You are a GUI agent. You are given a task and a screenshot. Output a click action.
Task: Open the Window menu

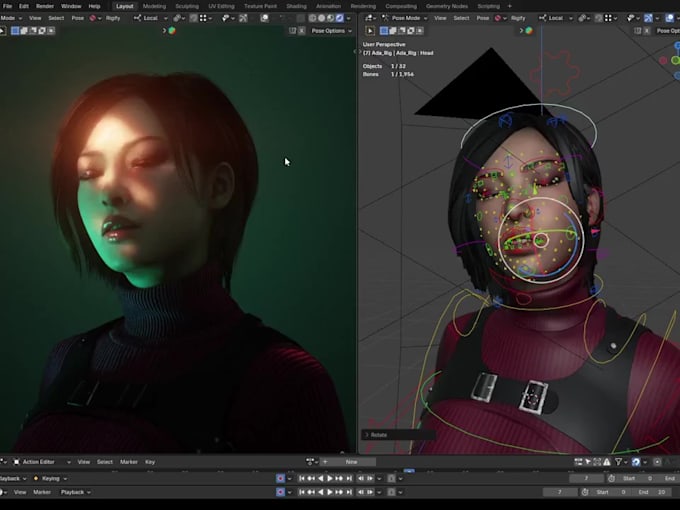click(x=71, y=6)
